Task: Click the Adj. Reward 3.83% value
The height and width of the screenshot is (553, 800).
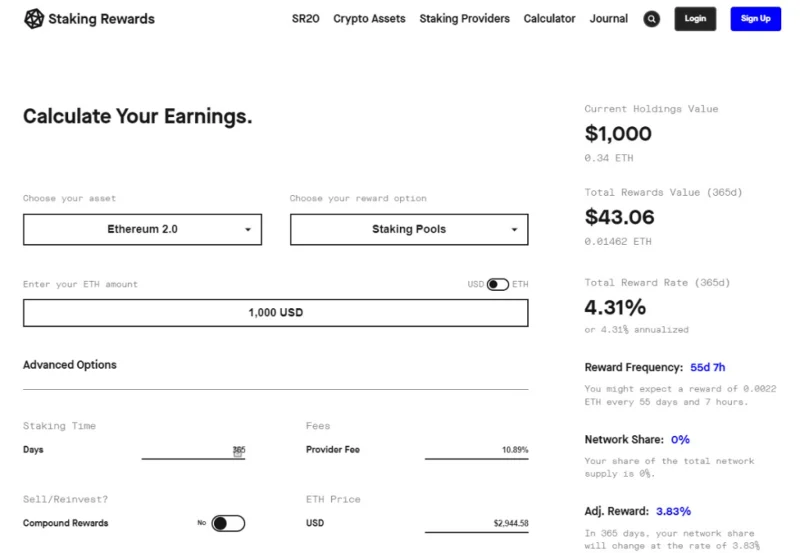Action: [673, 511]
